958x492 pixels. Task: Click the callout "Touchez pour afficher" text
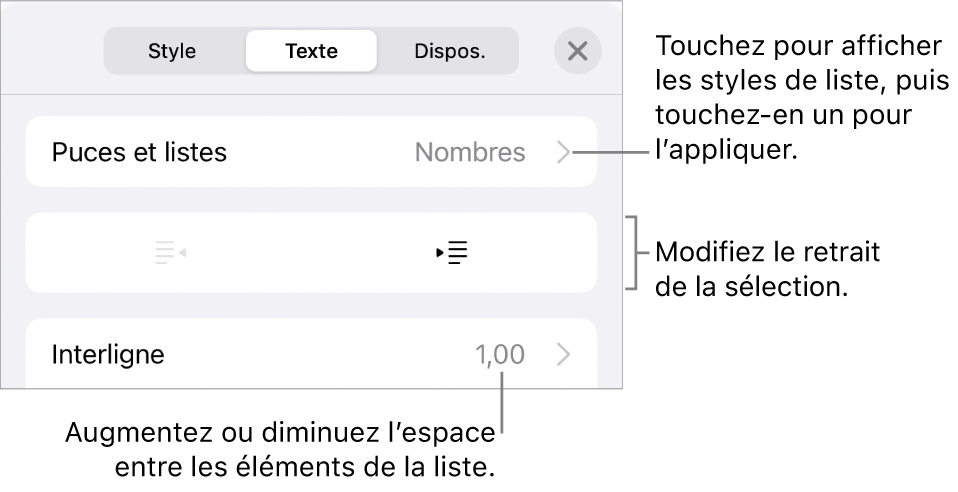pyautogui.click(x=797, y=47)
